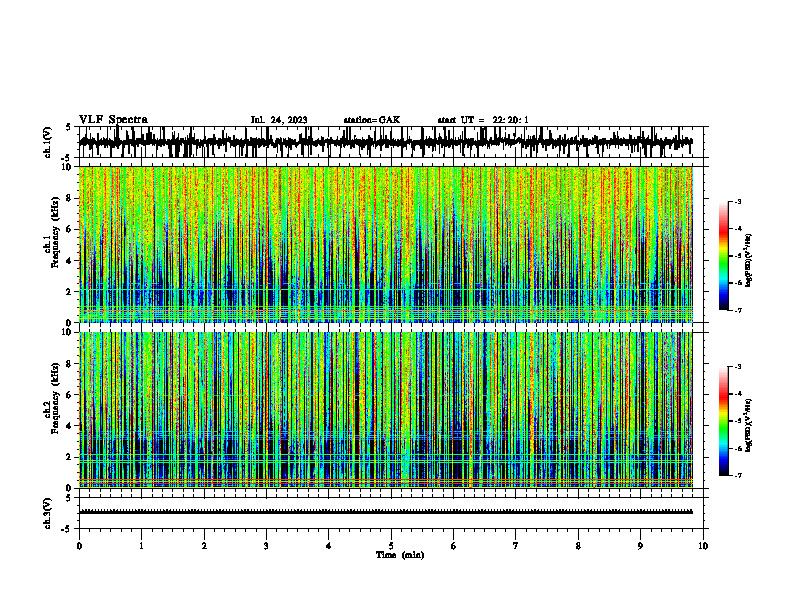Image resolution: width=792 pixels, height=612 pixels.
Task: Click time axis tick label "6"
Action: (454, 546)
